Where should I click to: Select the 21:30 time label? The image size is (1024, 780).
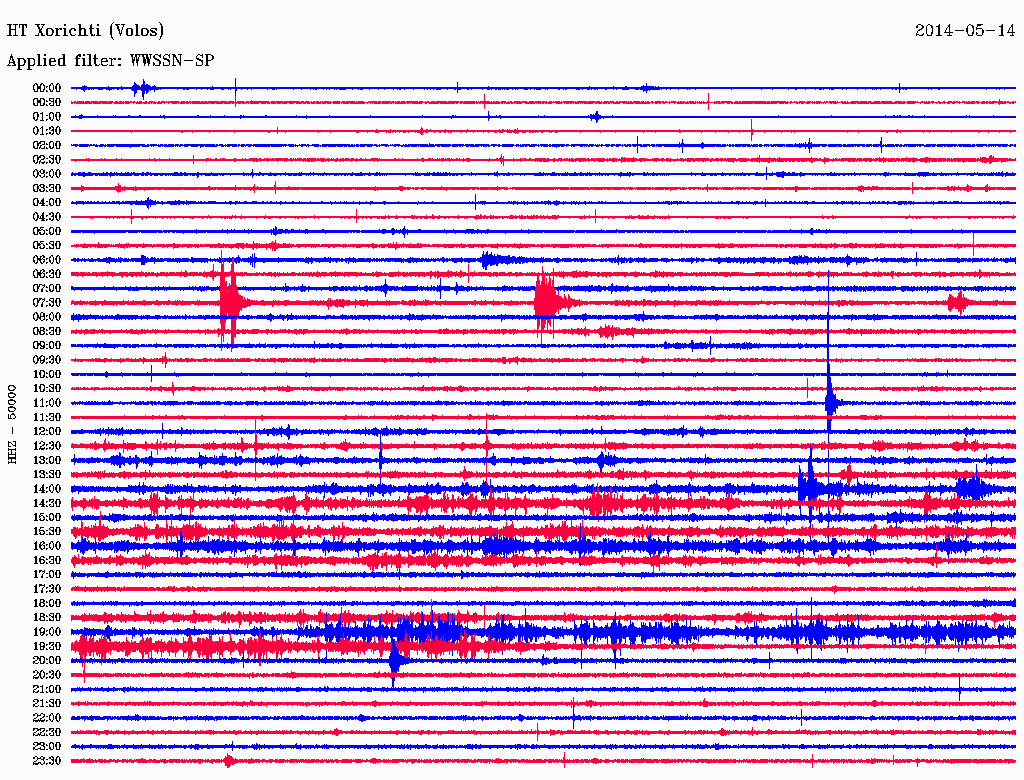pos(46,704)
